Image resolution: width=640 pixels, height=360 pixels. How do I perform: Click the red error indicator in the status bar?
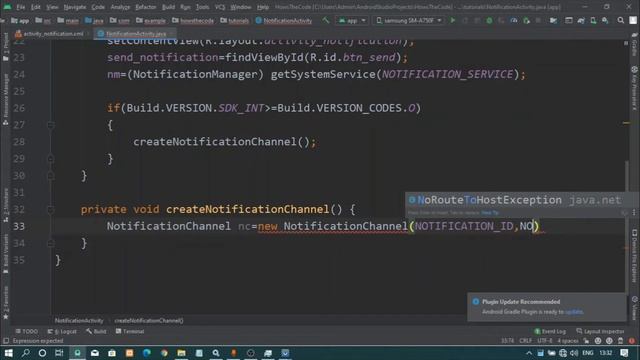(632, 341)
